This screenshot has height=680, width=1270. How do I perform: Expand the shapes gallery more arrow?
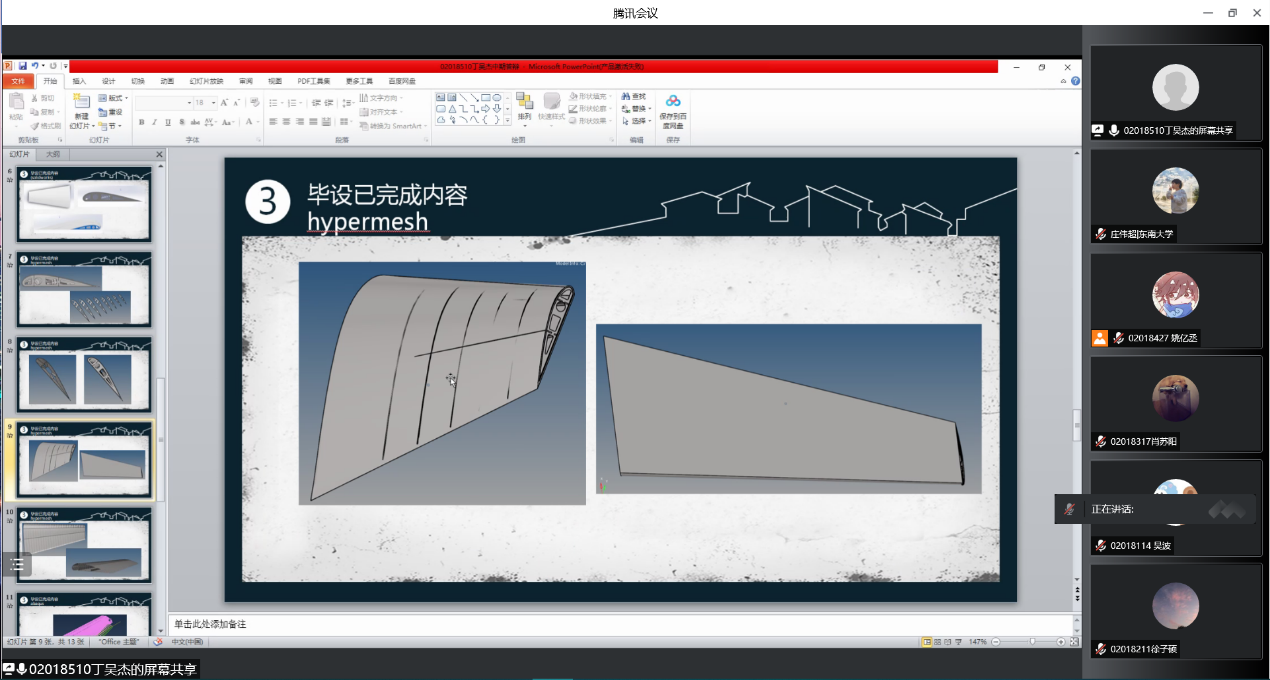coord(507,120)
